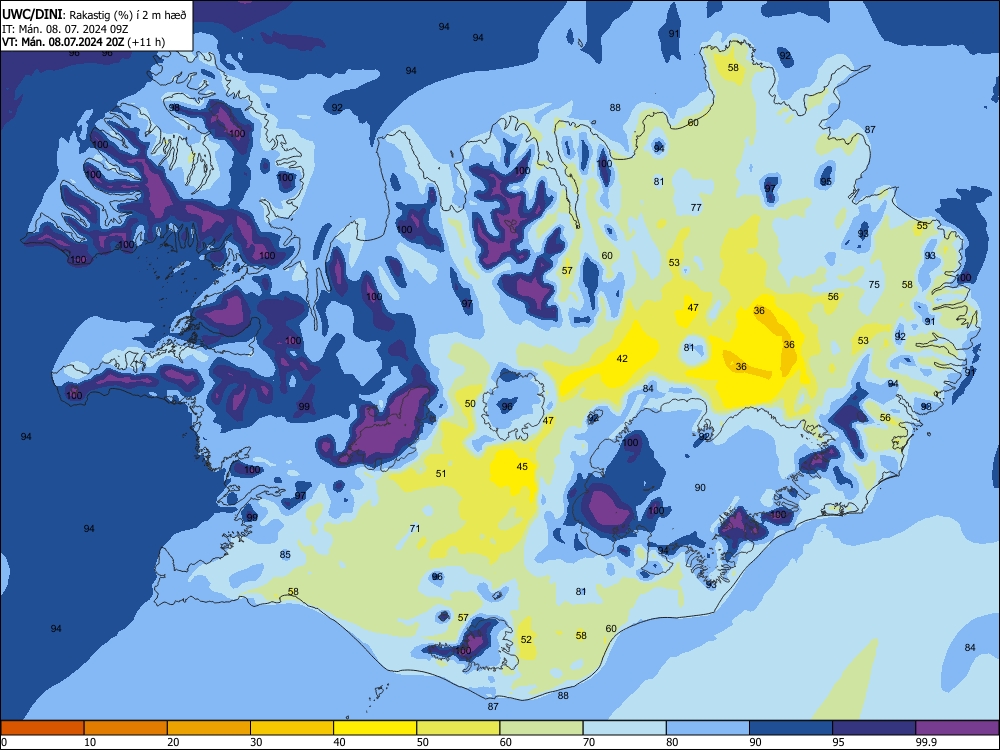The width and height of the screenshot is (1000, 750).
Task: Click the '20' legend scale label
Action: coord(173,742)
